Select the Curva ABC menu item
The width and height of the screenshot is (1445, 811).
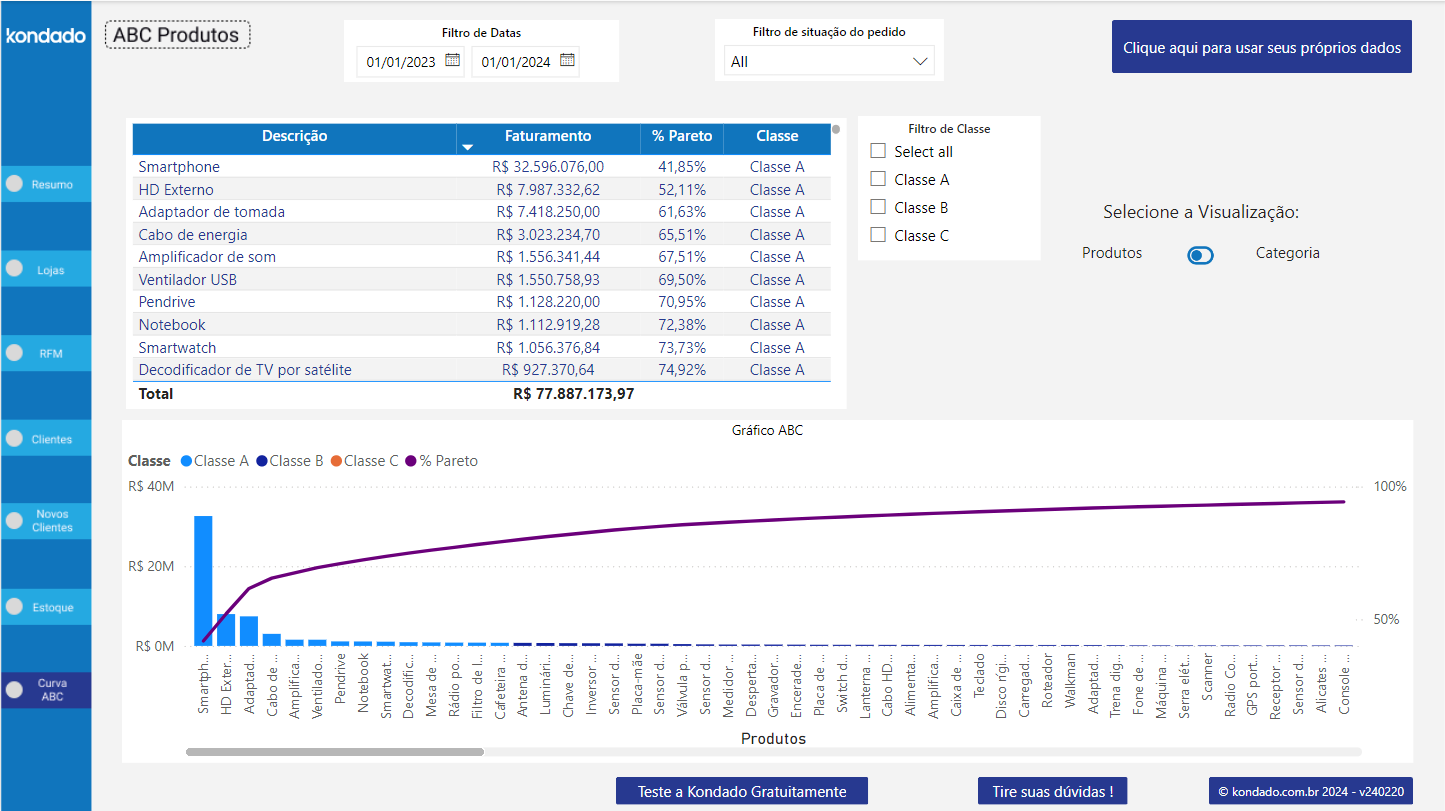[46, 690]
